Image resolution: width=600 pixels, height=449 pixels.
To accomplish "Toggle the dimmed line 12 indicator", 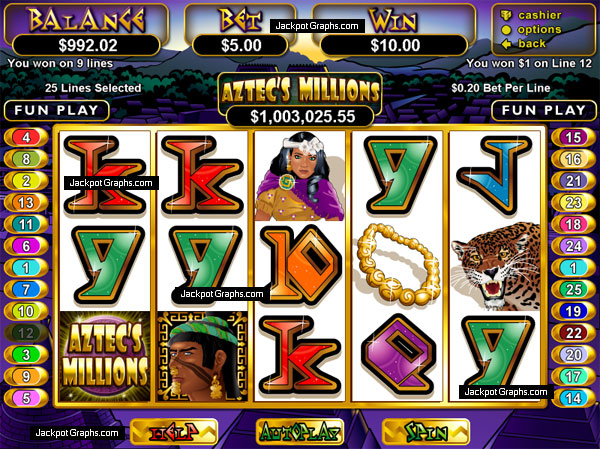I will coord(26,333).
